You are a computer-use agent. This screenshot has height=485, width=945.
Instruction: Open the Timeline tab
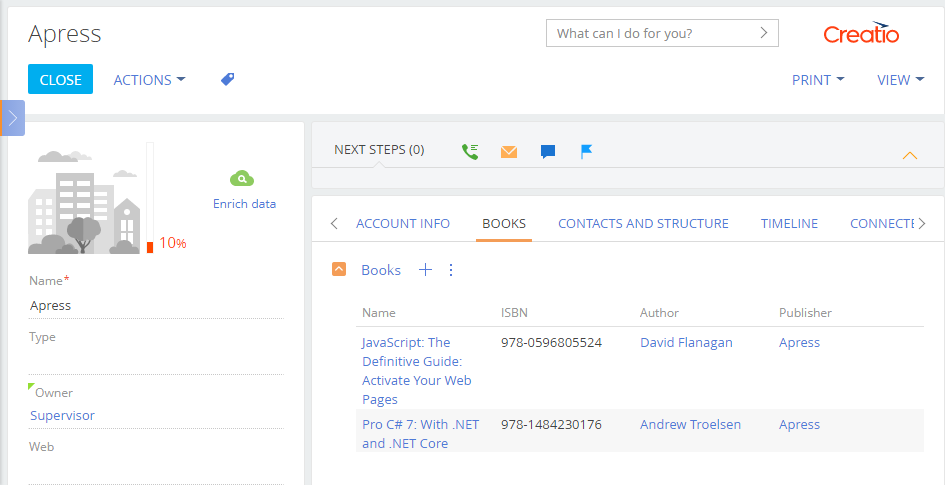[x=789, y=224]
